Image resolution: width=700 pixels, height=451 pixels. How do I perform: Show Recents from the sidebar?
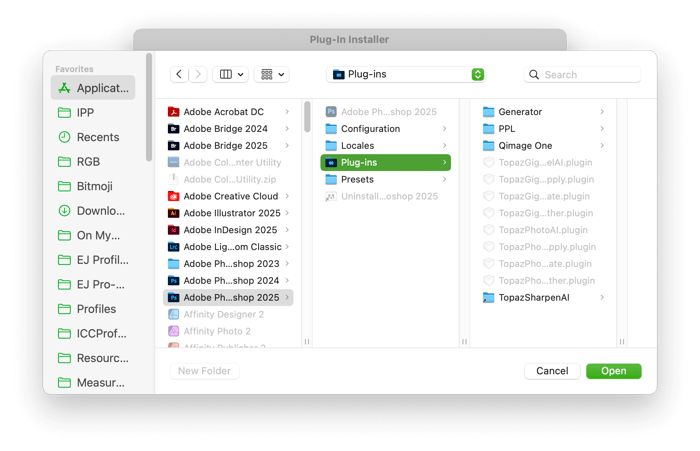(93, 137)
